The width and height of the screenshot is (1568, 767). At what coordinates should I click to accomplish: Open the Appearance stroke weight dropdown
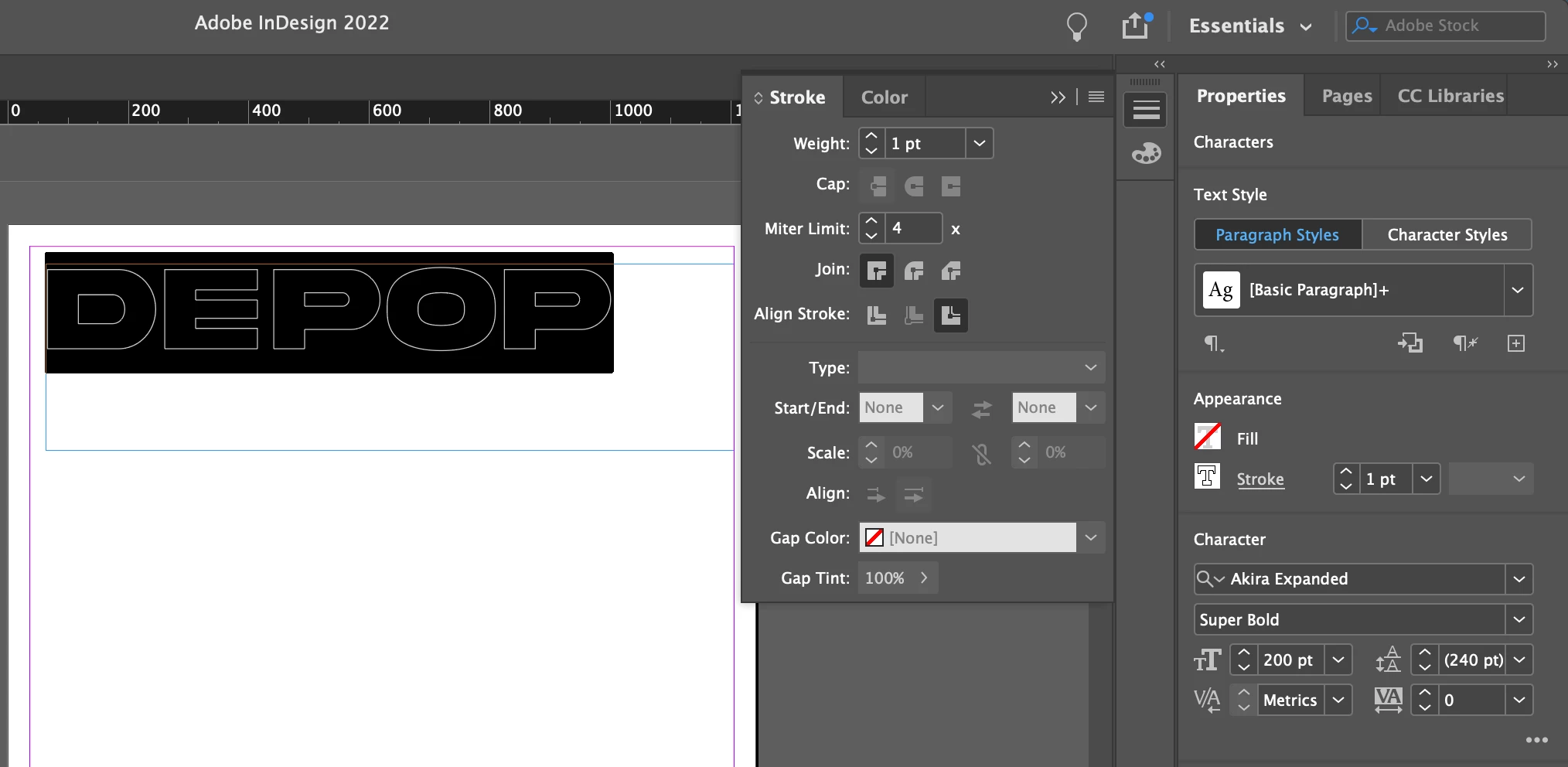(x=1426, y=479)
